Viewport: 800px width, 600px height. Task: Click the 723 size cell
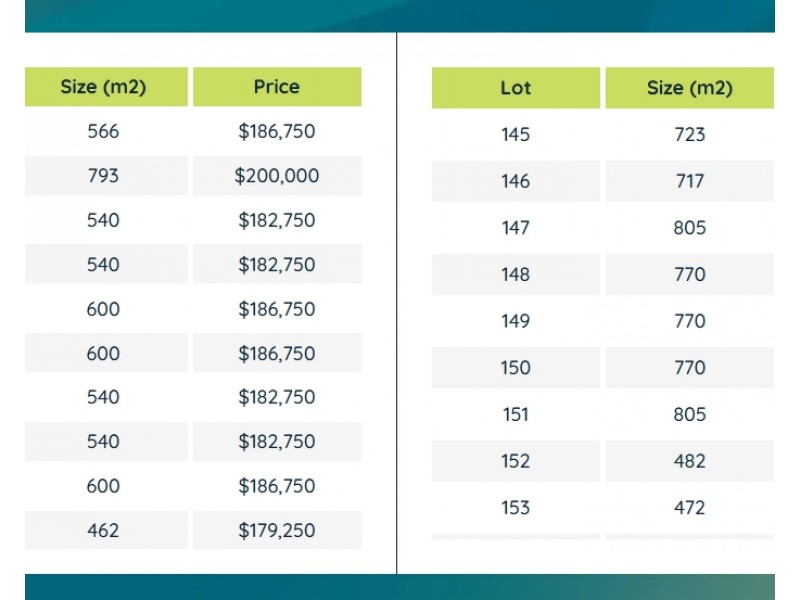pyautogui.click(x=690, y=135)
